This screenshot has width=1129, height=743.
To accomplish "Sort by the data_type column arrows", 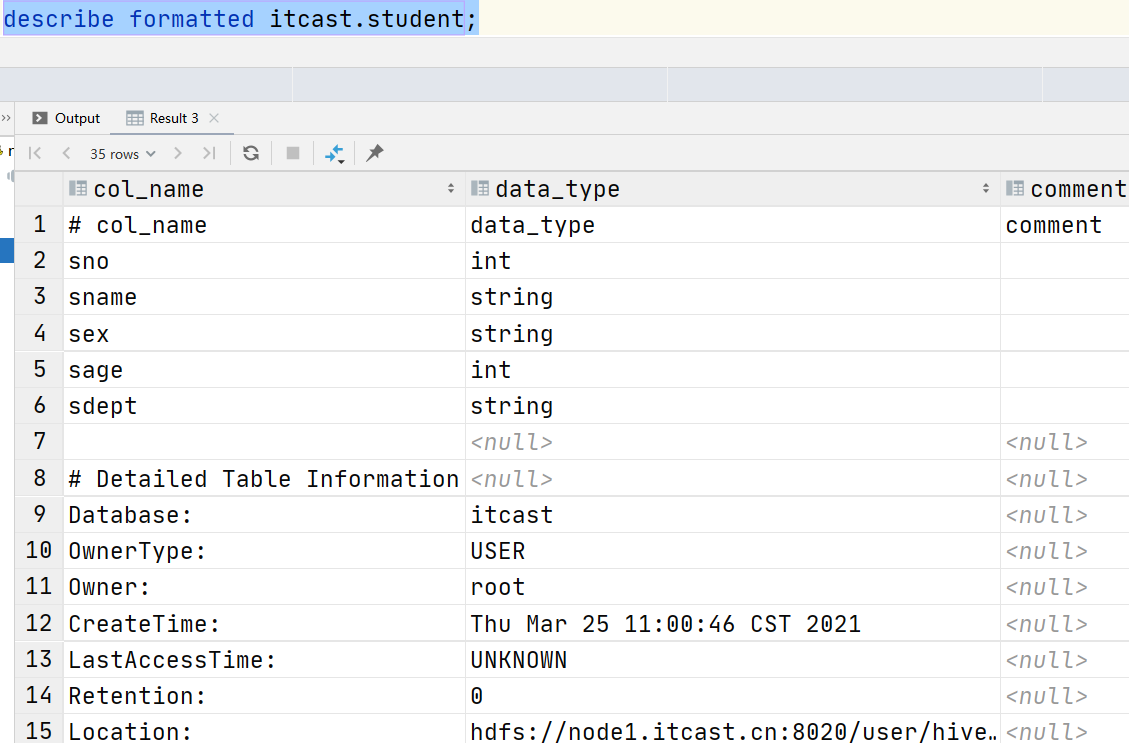I will click(x=986, y=189).
